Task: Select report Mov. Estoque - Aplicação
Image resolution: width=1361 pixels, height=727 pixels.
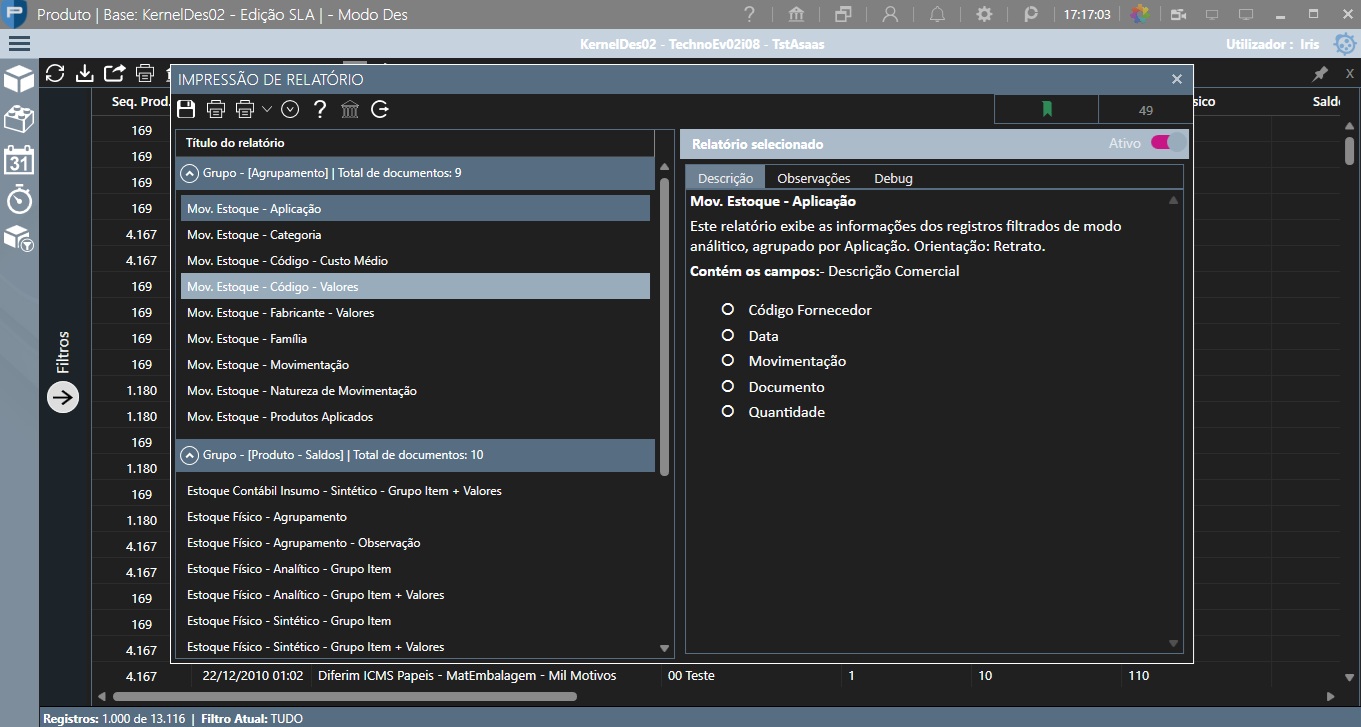Action: [x=415, y=208]
